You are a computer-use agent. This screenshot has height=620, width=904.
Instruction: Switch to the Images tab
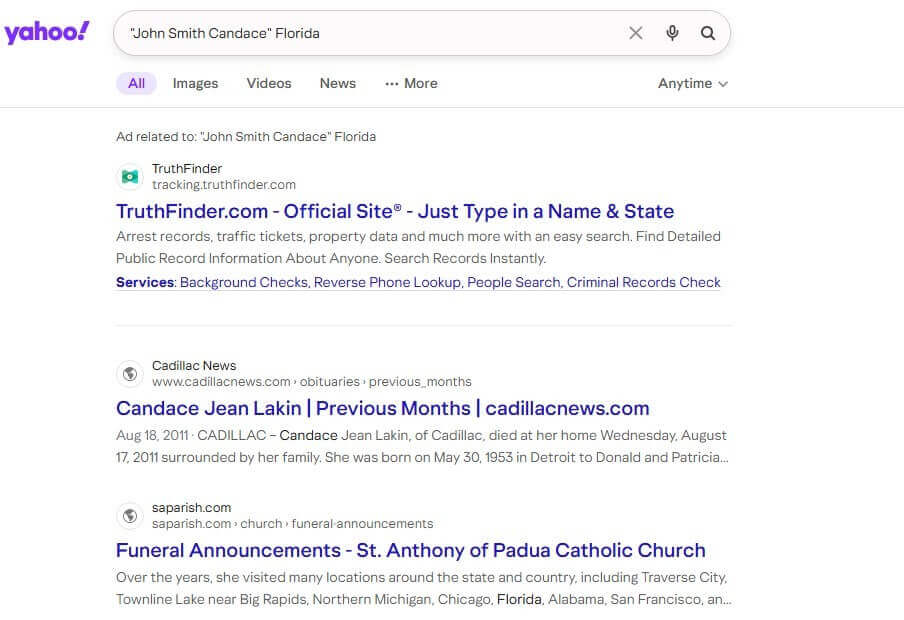pyautogui.click(x=195, y=83)
